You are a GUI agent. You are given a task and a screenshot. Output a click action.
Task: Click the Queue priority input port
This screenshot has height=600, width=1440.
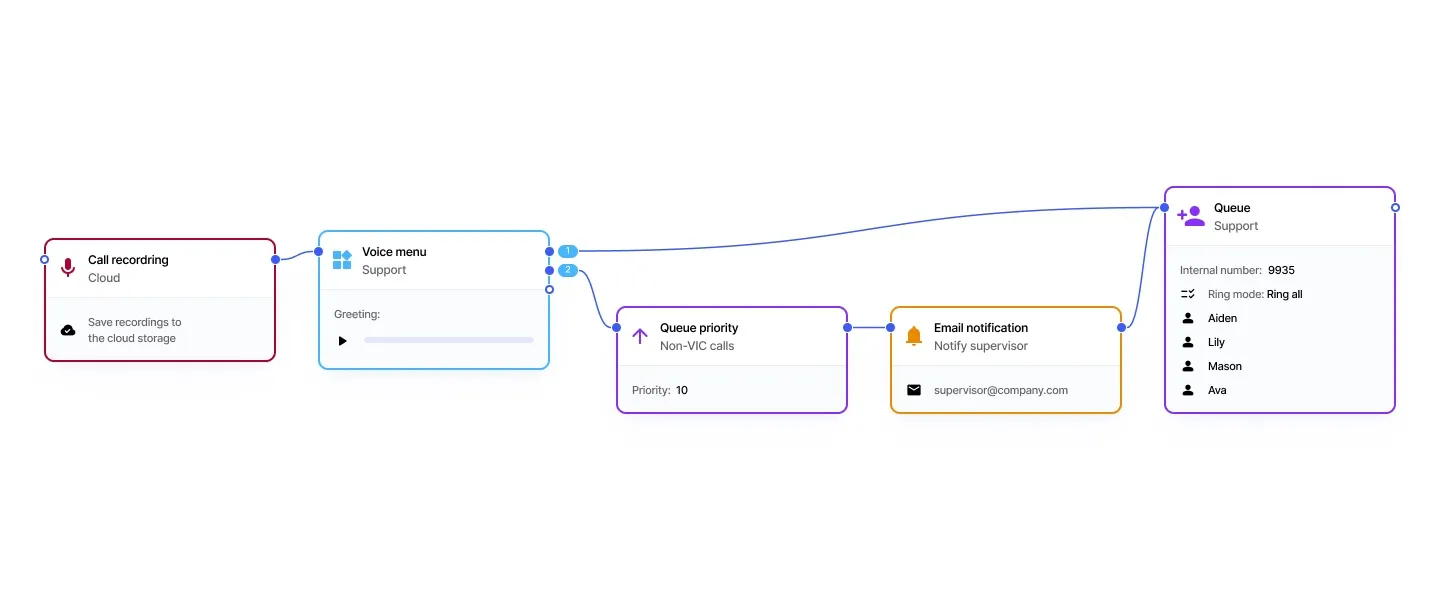tap(617, 327)
